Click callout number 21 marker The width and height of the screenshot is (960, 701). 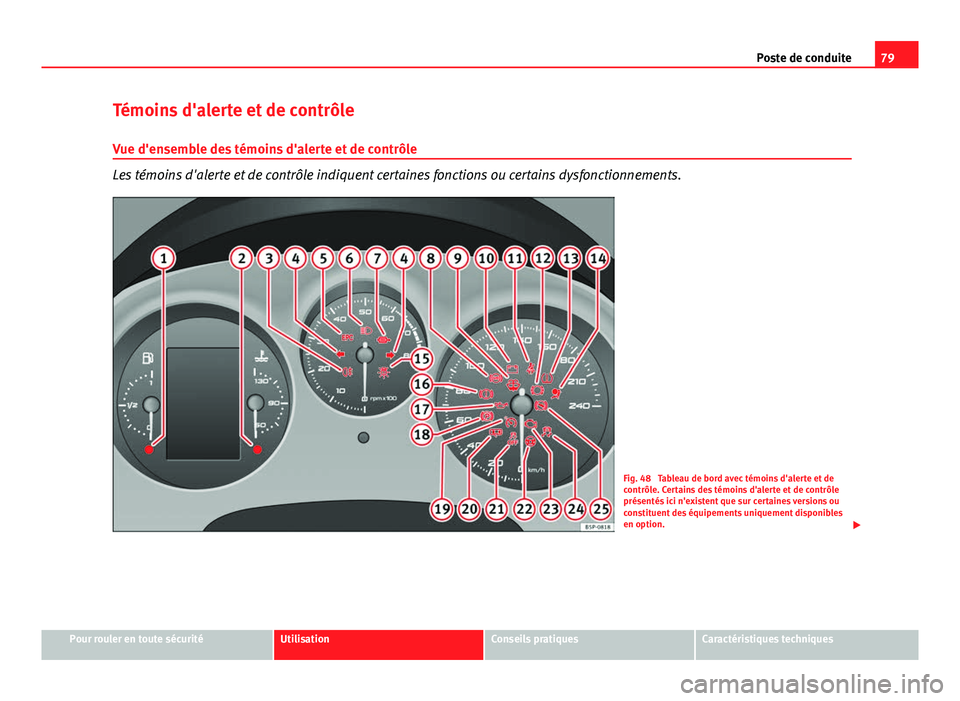click(x=497, y=509)
